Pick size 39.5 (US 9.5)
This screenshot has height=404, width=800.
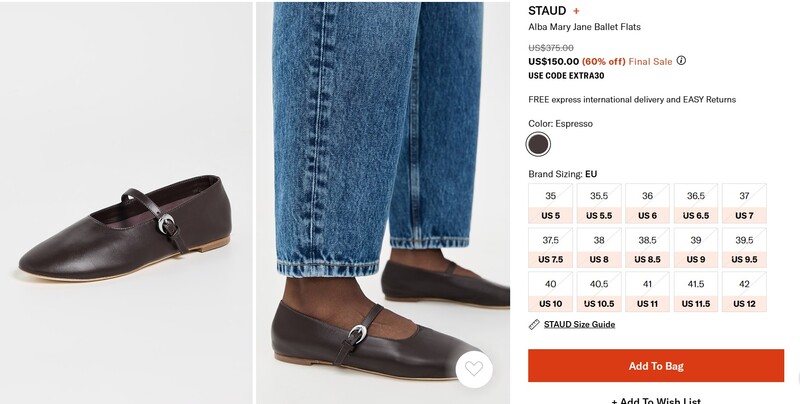coord(744,249)
